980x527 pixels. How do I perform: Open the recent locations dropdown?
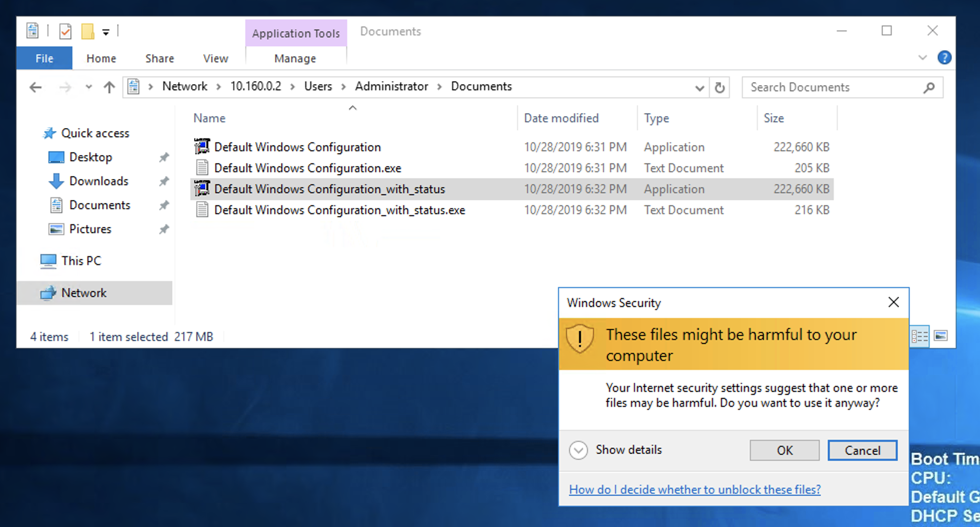[89, 87]
